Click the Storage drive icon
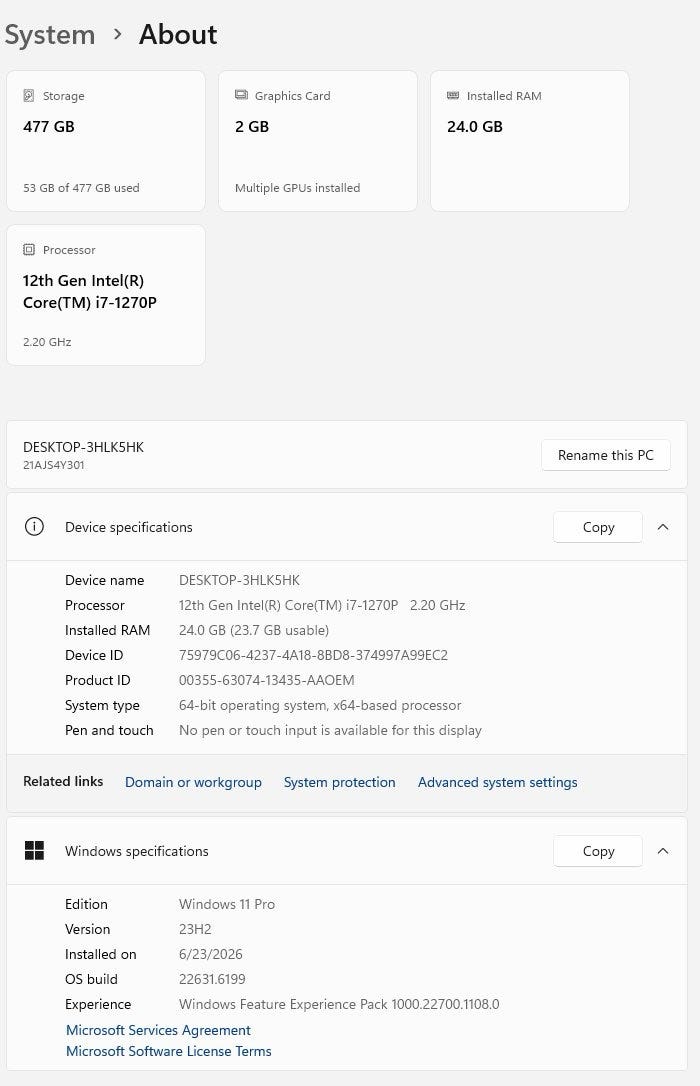This screenshot has height=1086, width=700. click(x=28, y=96)
